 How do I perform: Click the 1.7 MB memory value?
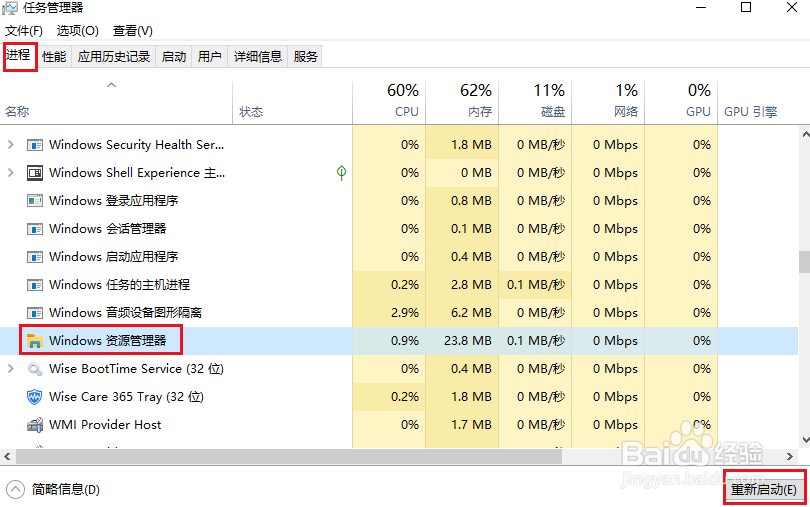(471, 425)
